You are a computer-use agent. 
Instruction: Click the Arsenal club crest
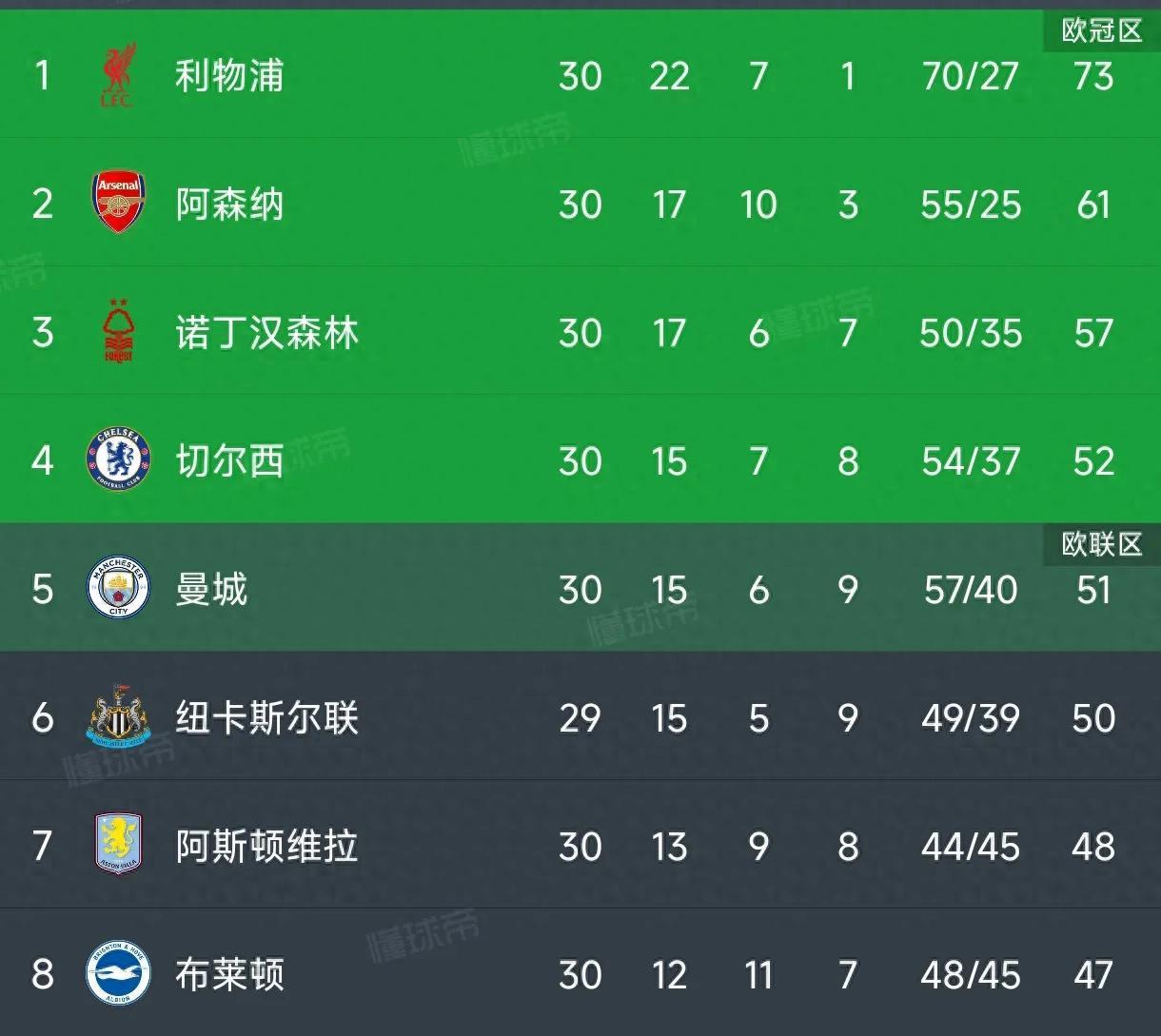(x=118, y=203)
